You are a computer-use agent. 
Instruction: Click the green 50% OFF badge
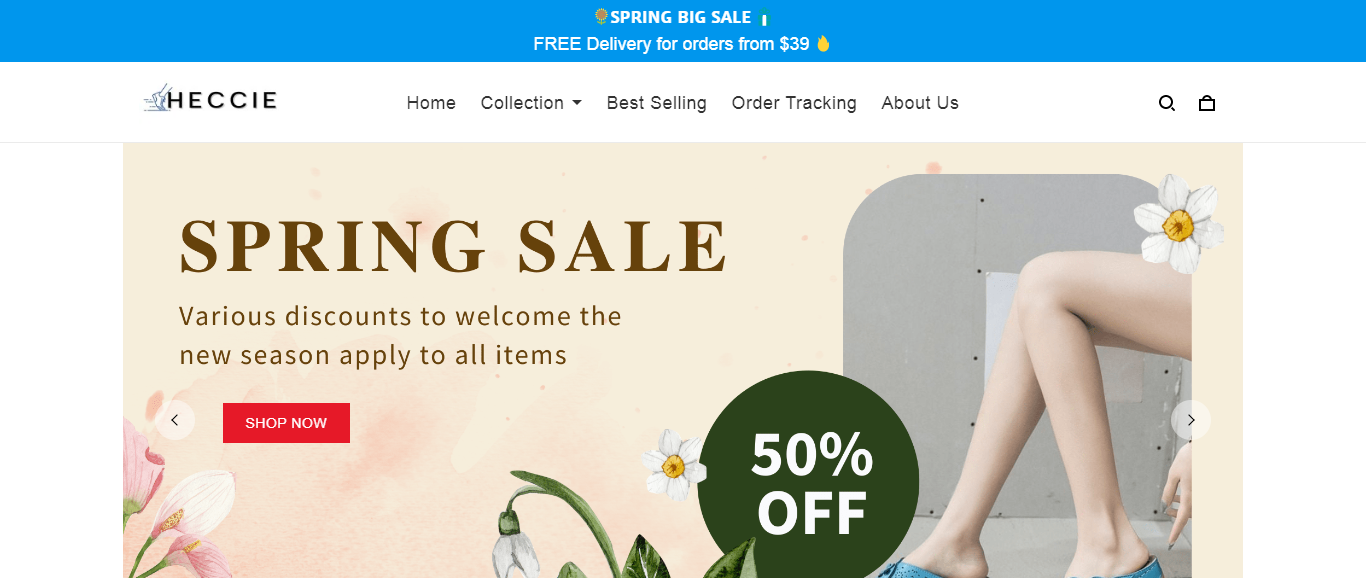point(808,476)
